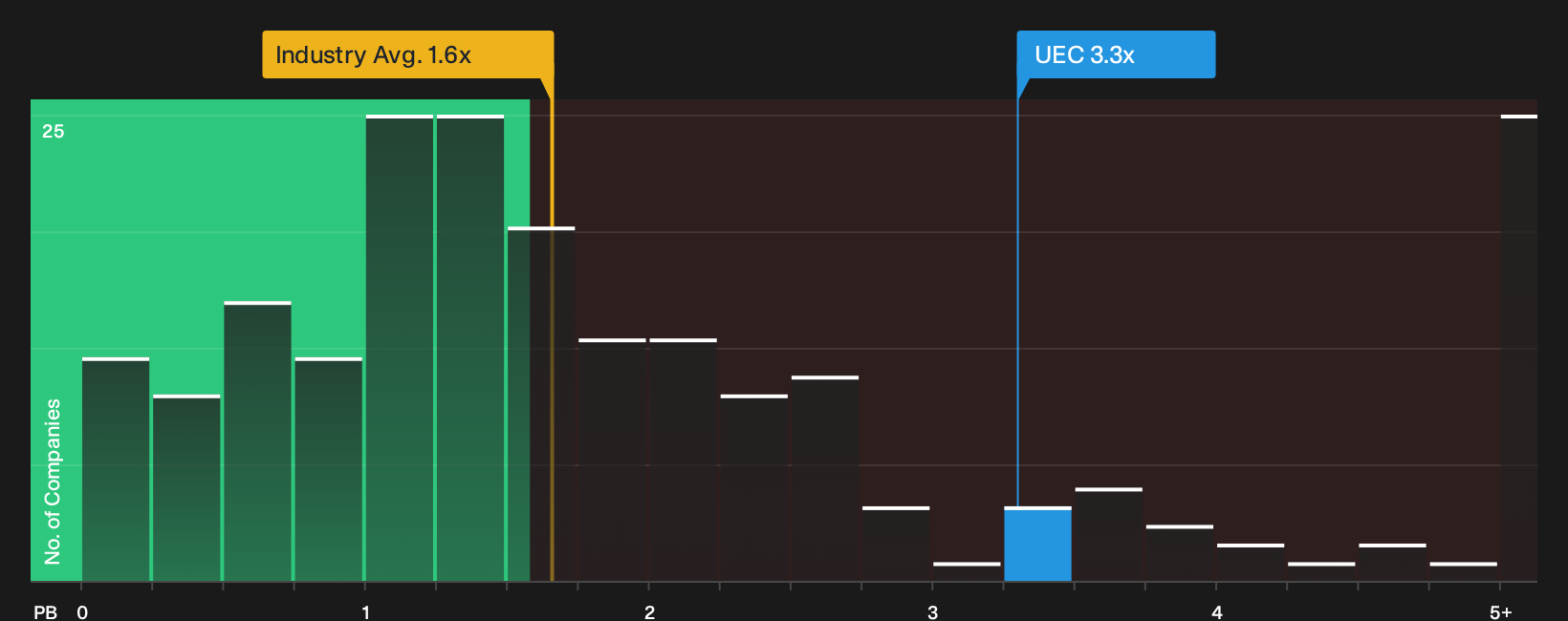Click the PB axis label

tap(45, 612)
